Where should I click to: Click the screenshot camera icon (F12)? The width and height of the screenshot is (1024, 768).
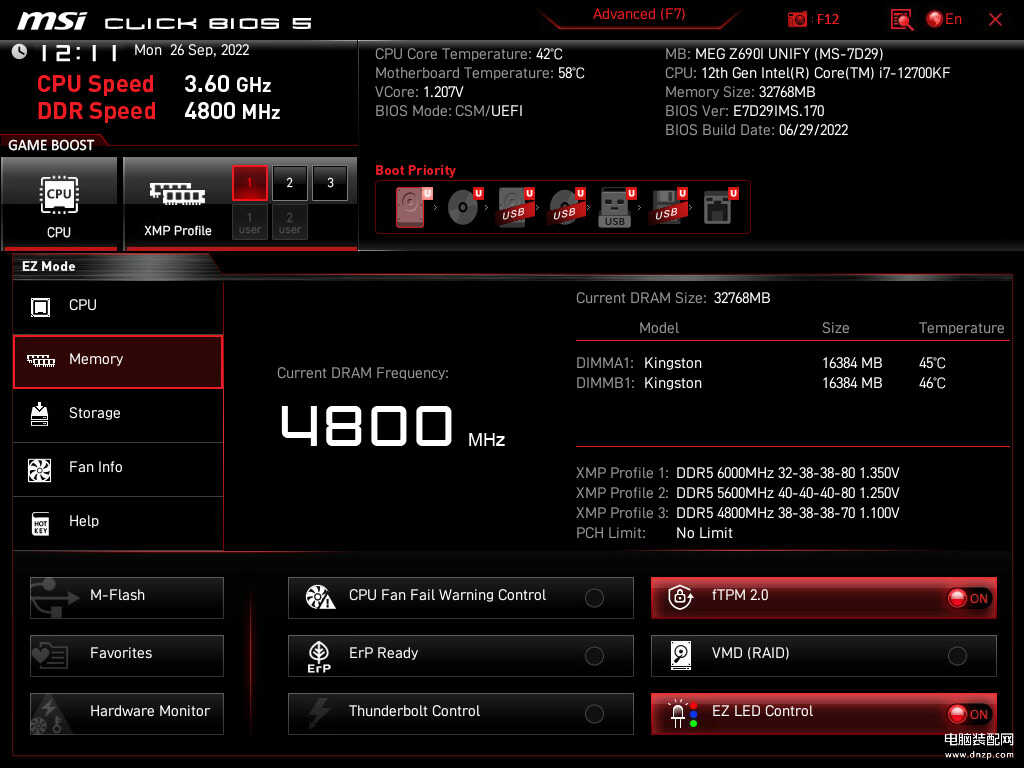tap(797, 19)
